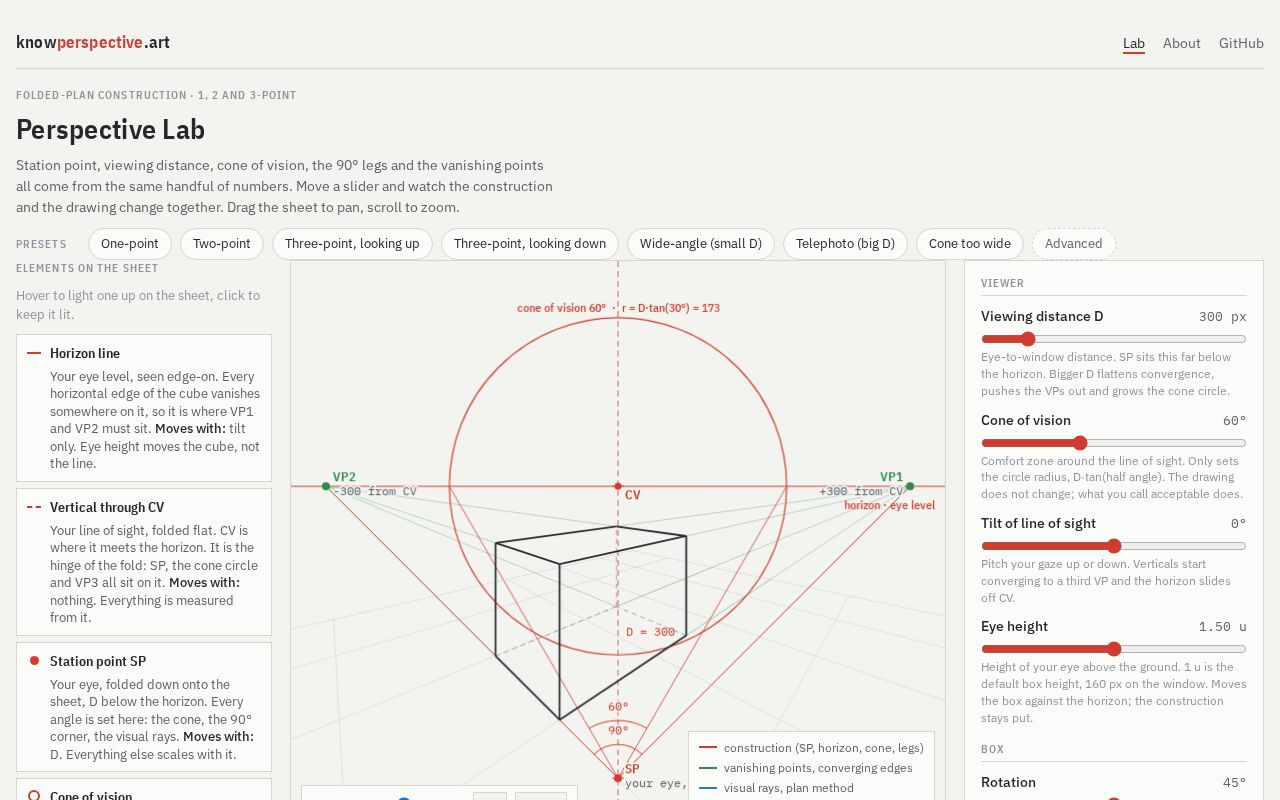Apply the Cone too wide preset
The image size is (1280, 800).
click(970, 244)
